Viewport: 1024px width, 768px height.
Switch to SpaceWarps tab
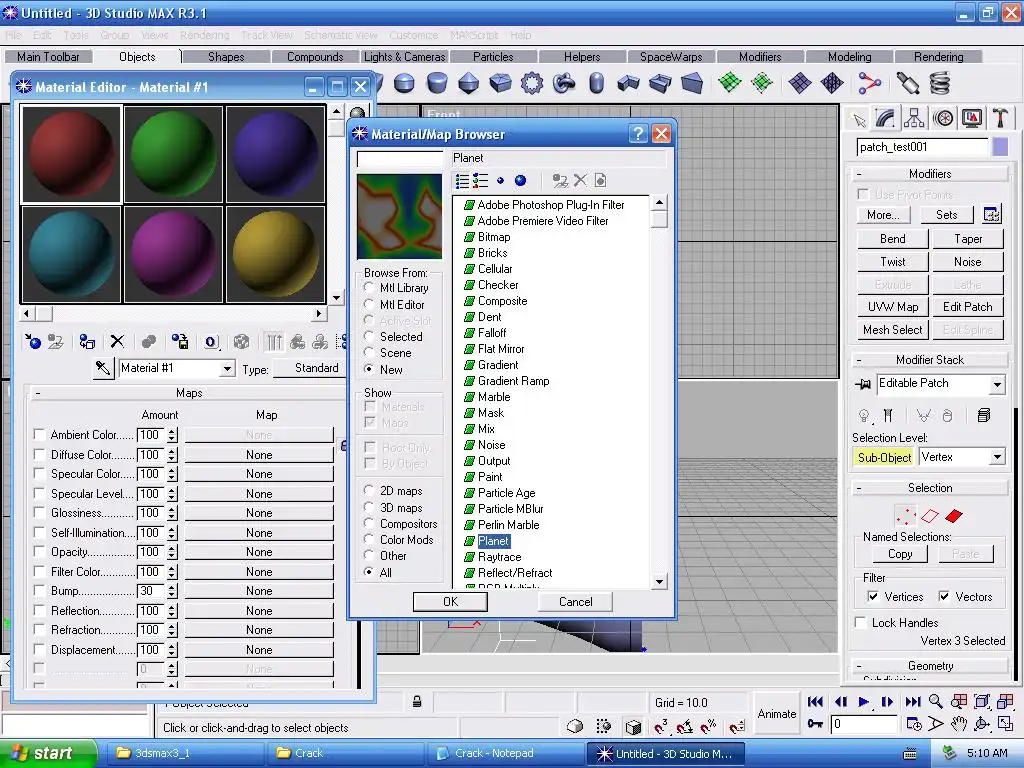point(671,57)
